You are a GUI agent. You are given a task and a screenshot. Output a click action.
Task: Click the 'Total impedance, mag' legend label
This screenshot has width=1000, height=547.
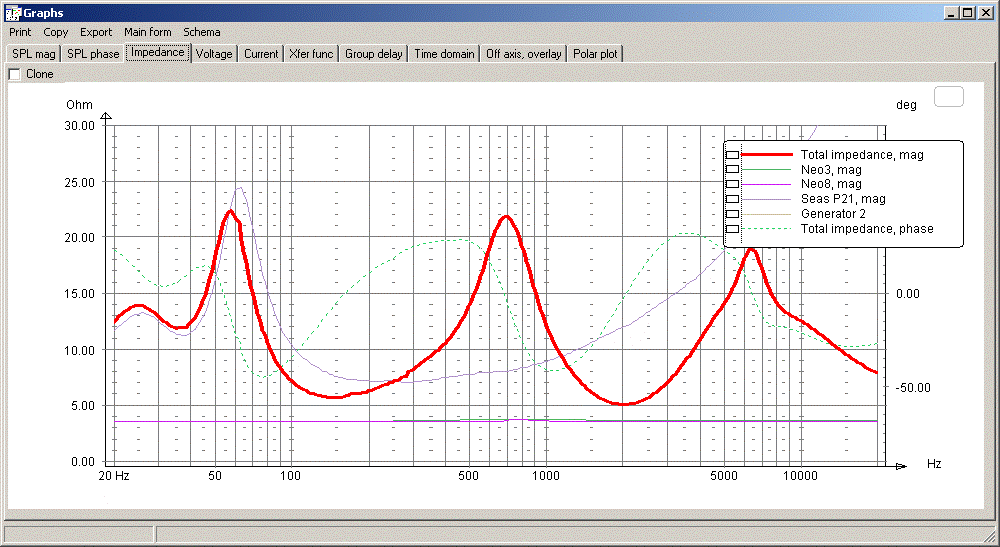(862, 155)
